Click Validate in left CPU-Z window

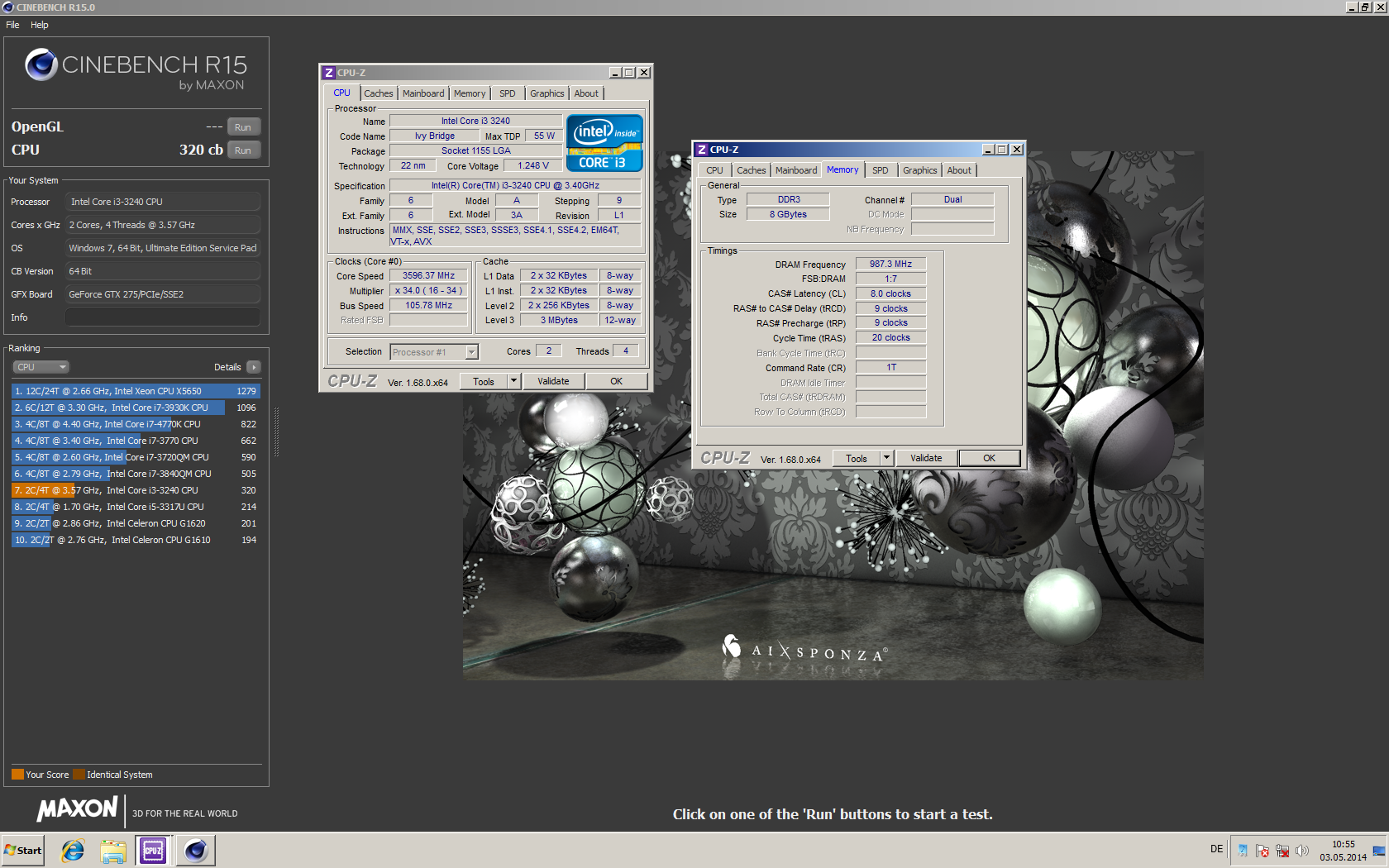553,381
